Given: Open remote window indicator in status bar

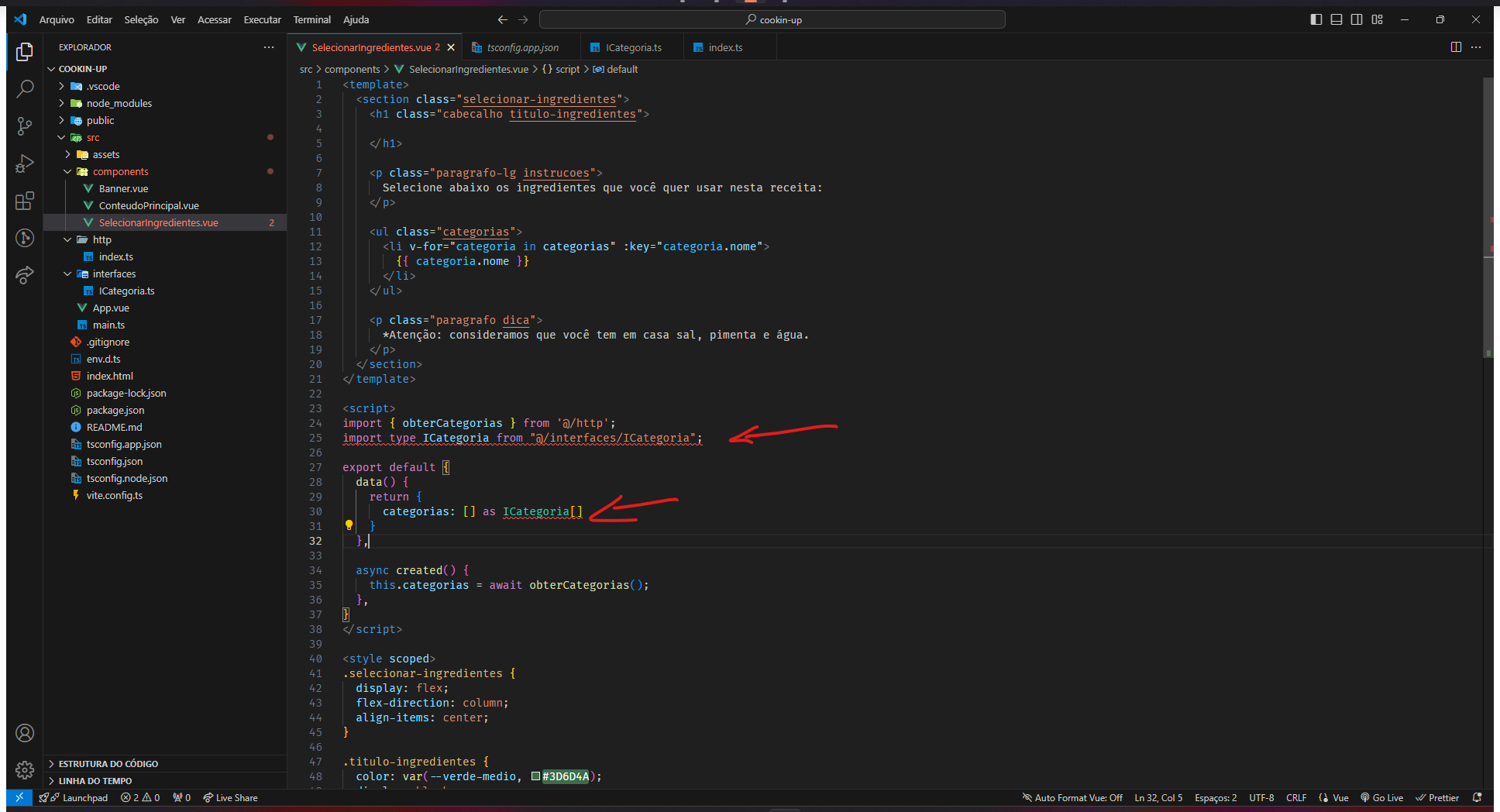Looking at the screenshot, I should pos(19,797).
